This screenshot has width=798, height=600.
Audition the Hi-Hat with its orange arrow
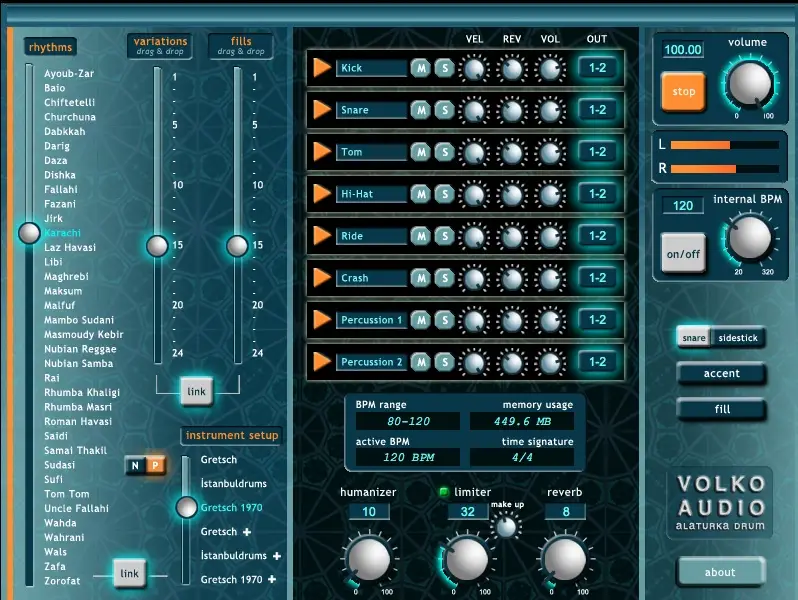tap(322, 193)
